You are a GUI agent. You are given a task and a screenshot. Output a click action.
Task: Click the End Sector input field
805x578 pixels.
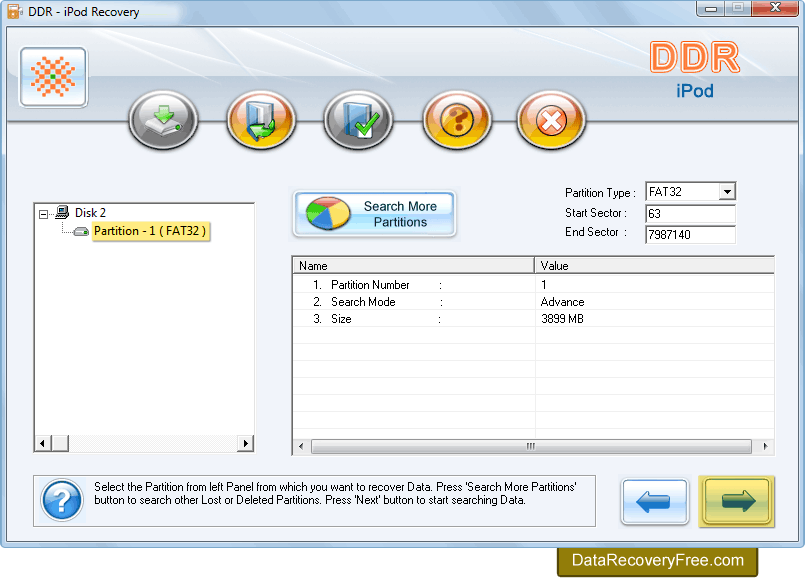pyautogui.click(x=690, y=235)
